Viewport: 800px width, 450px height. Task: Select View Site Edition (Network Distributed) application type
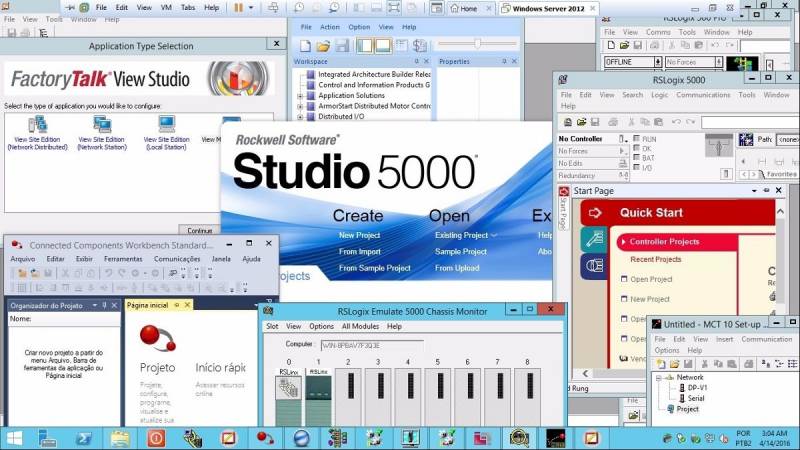pyautogui.click(x=37, y=133)
